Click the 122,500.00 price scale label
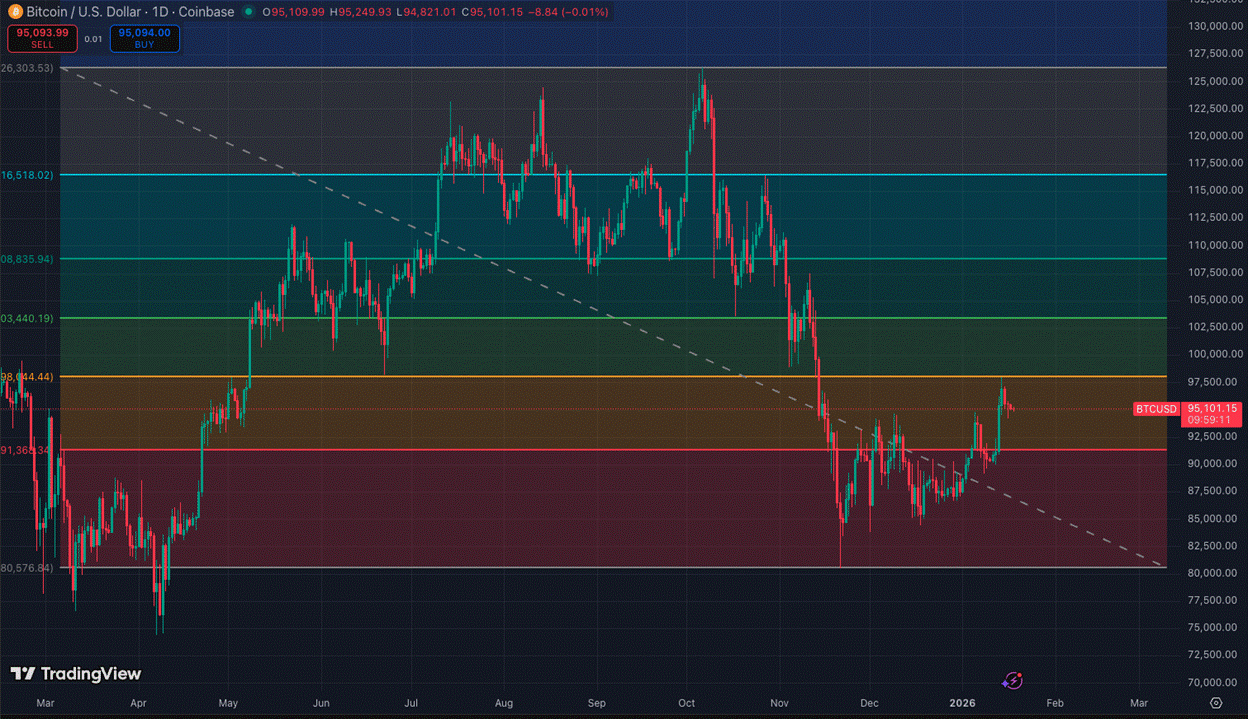The height and width of the screenshot is (719, 1248). tap(1213, 108)
